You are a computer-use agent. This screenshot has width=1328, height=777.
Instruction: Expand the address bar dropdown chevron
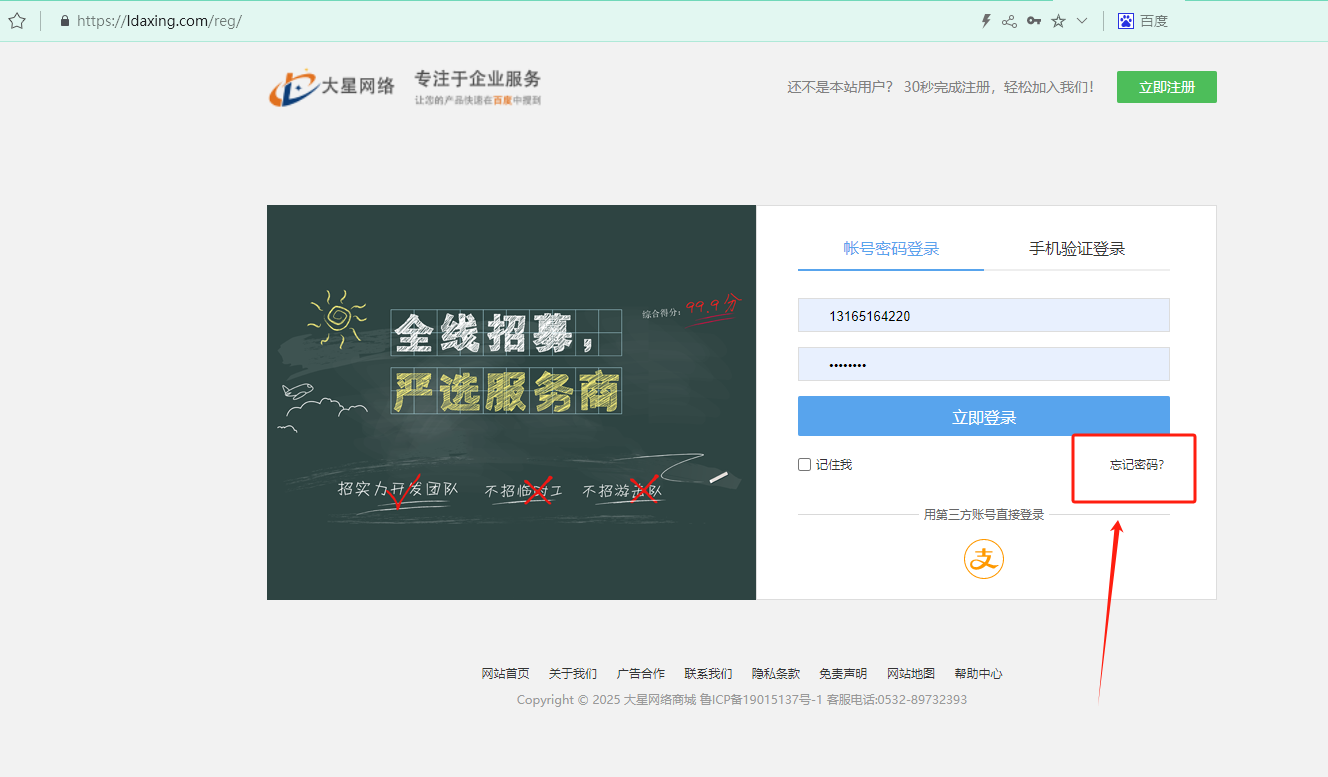tap(1081, 21)
